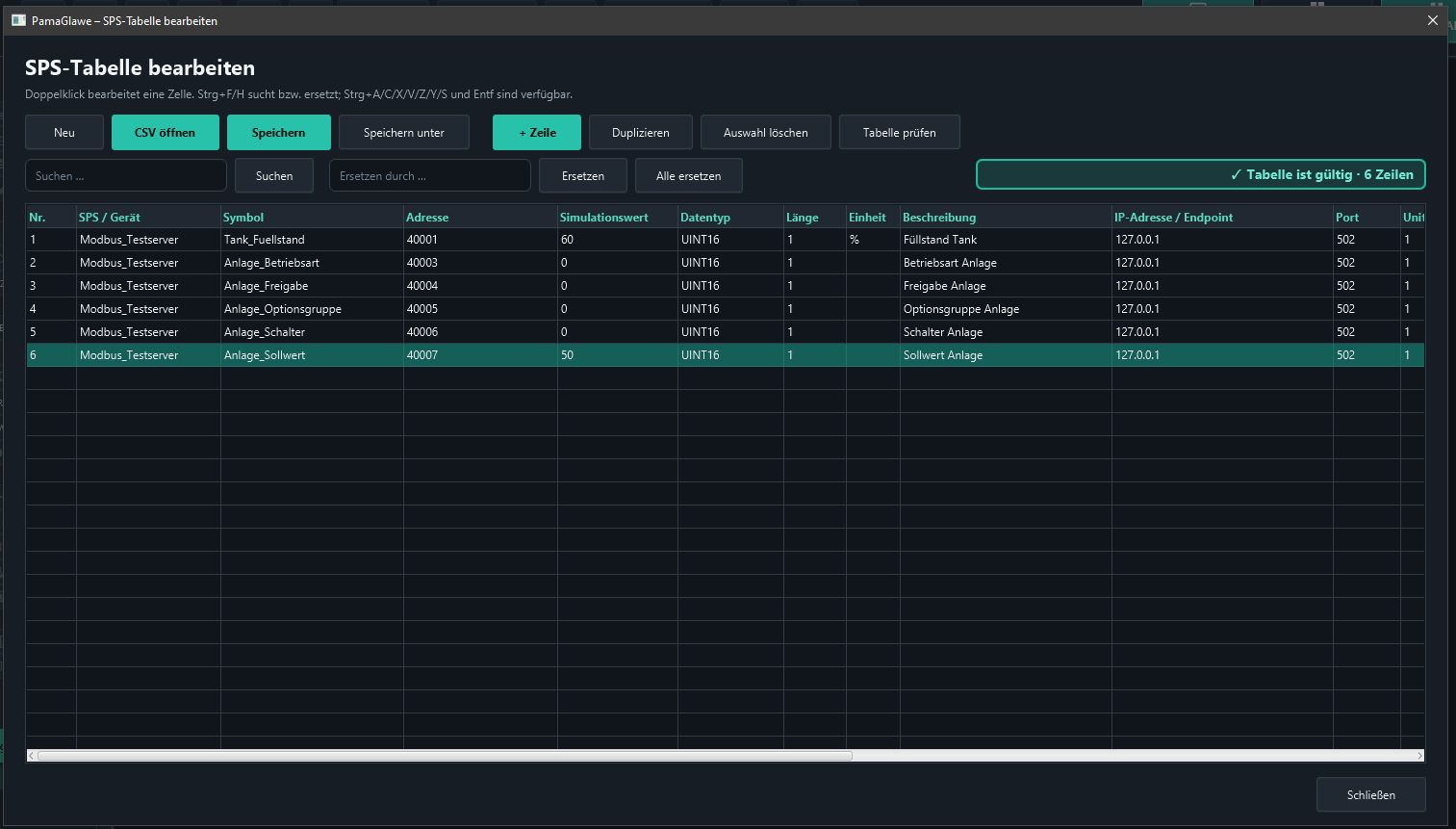Validate using Tabelle prüfen
Image resolution: width=1456 pixels, height=829 pixels.
pos(900,133)
